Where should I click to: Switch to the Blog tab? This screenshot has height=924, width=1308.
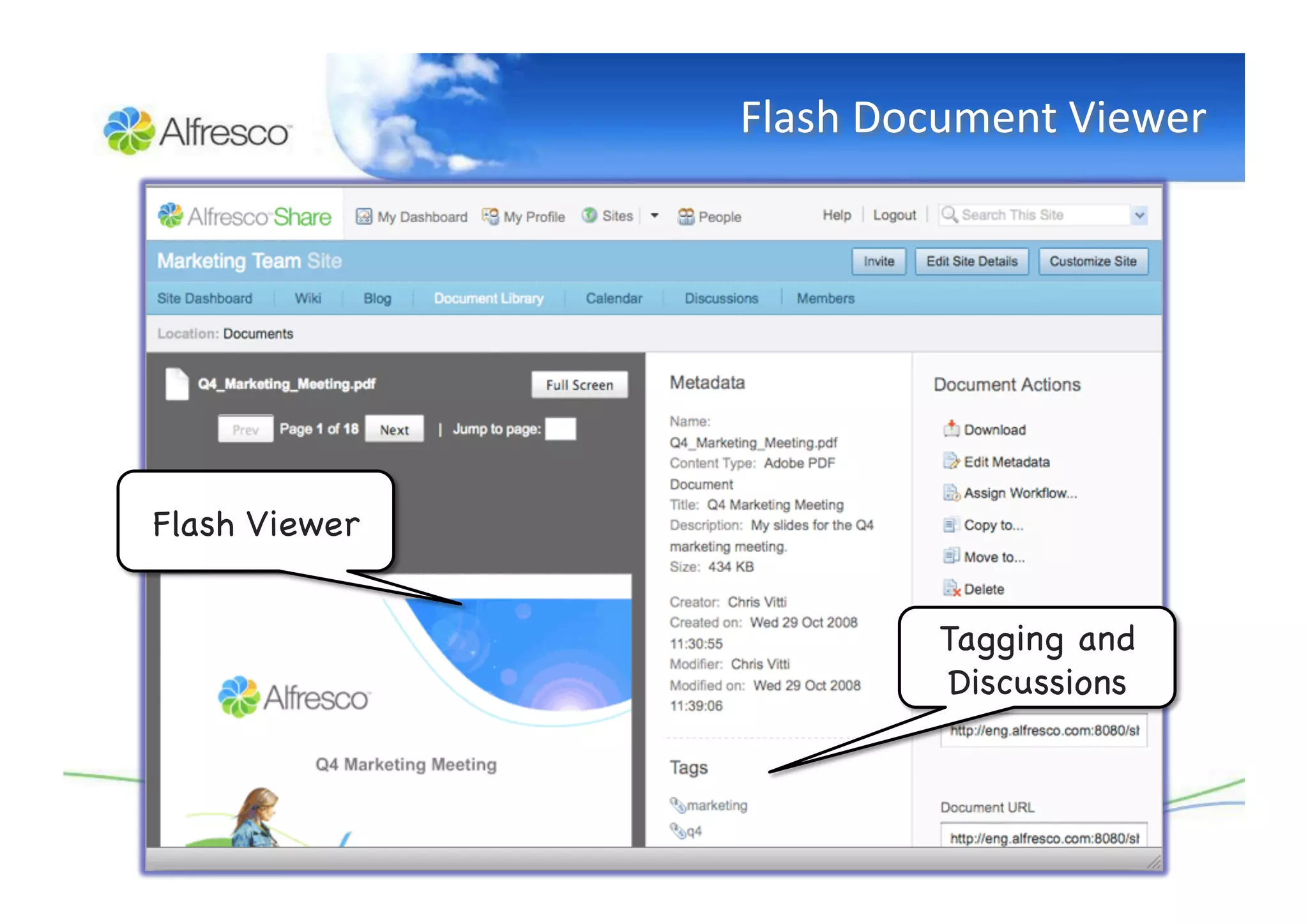point(377,298)
